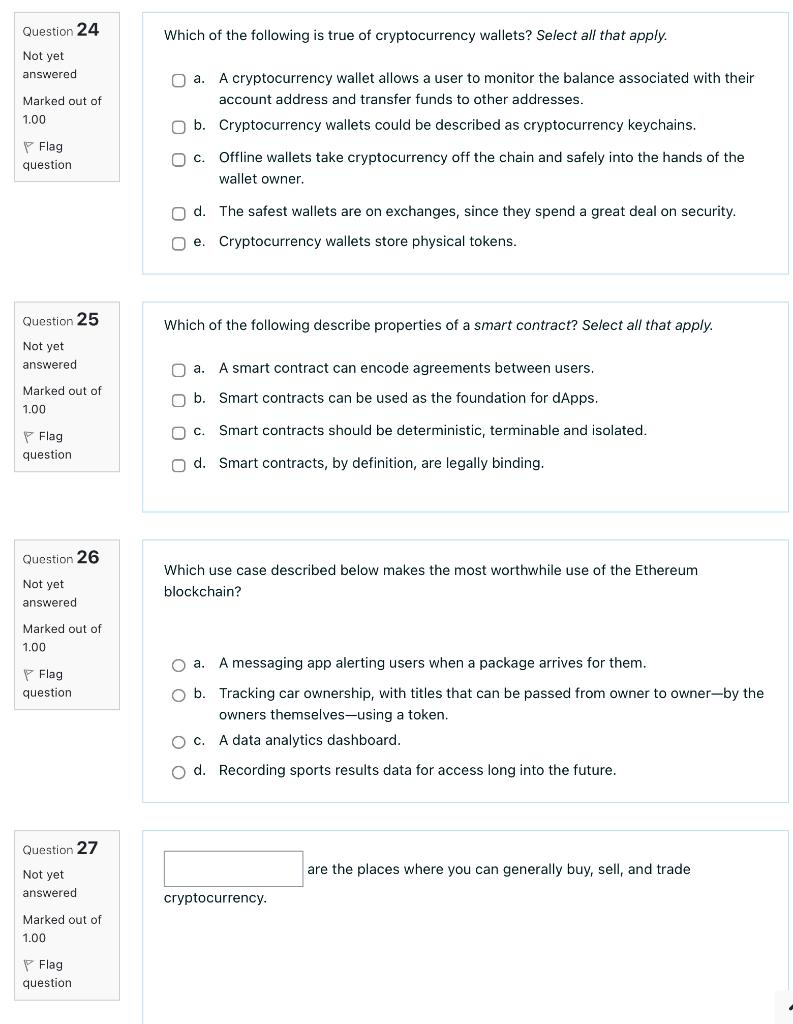Image resolution: width=793 pixels, height=1024 pixels.
Task: Check option b about smart contracts founding dApps
Action: [x=178, y=400]
